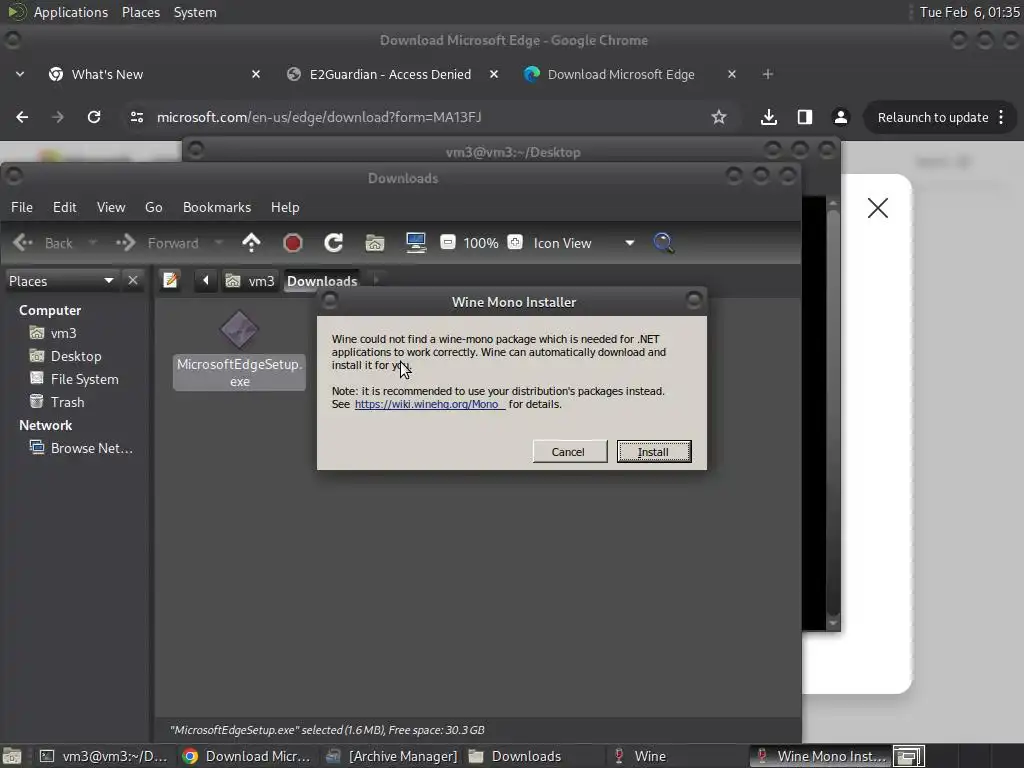Toggle text location entry pencil icon
The image size is (1024, 768).
click(x=170, y=281)
